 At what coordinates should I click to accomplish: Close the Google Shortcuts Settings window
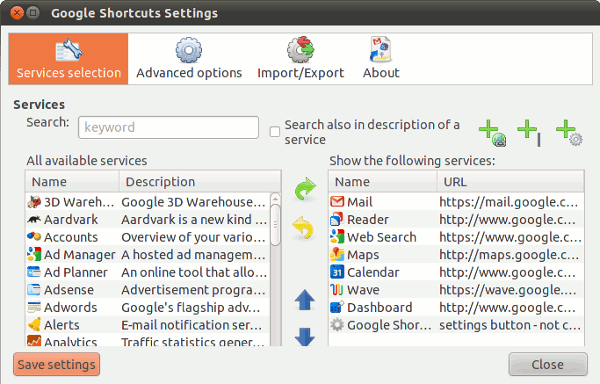click(17, 13)
